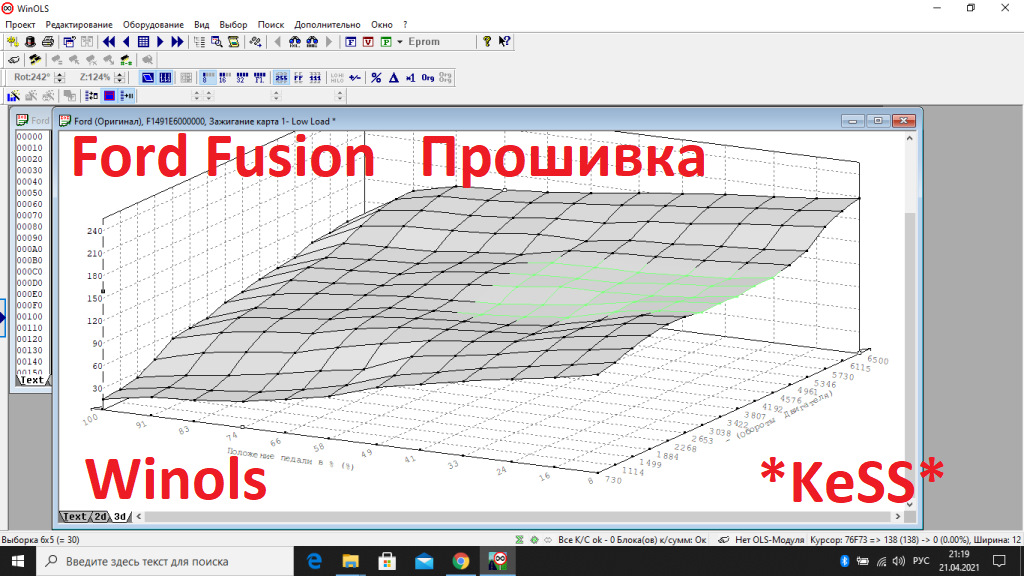Click address row 000A0 in Ford list
The width and height of the screenshot is (1024, 576).
[29, 249]
